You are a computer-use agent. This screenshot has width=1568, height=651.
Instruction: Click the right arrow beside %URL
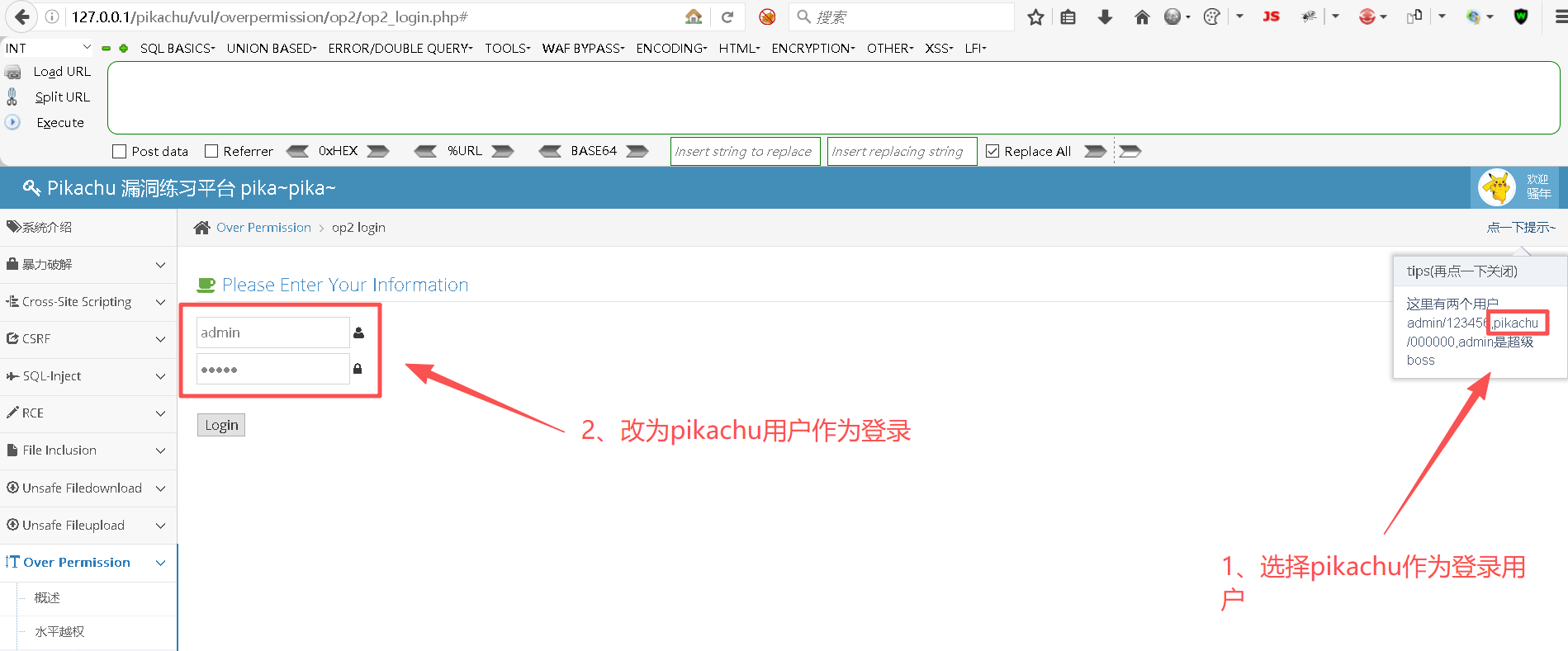pos(503,151)
